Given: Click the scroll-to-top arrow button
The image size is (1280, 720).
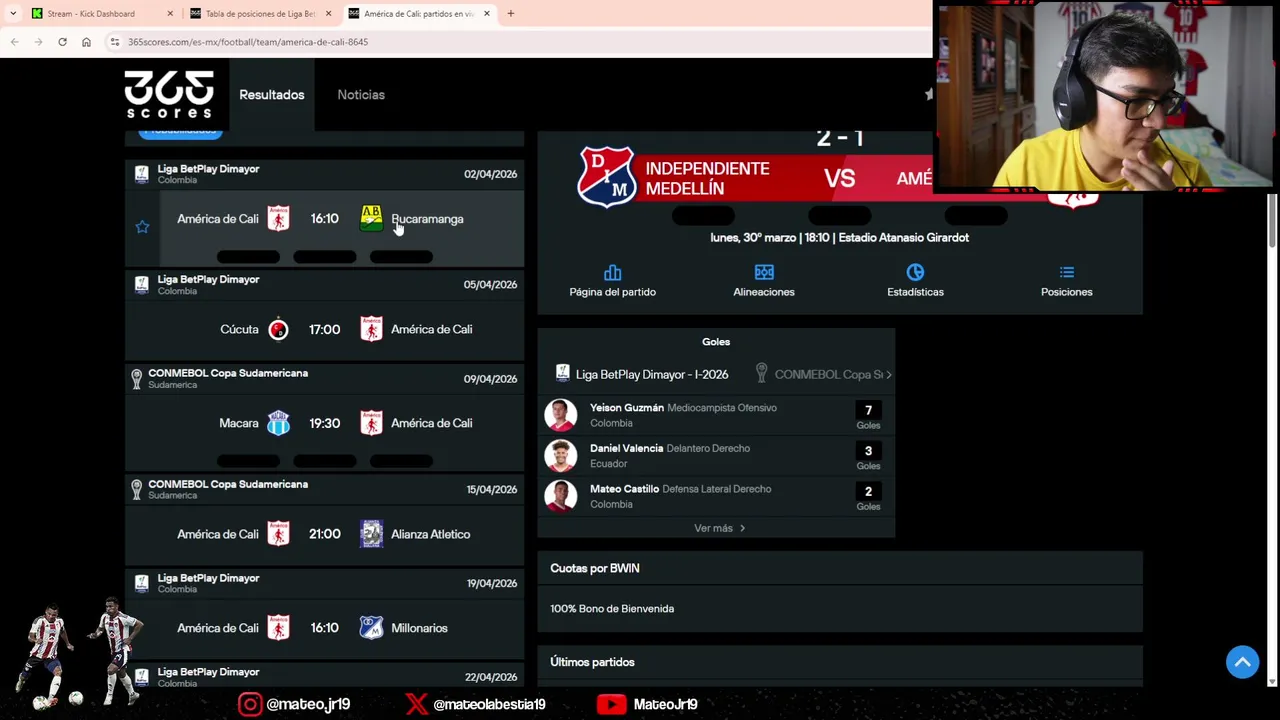Looking at the screenshot, I should pyautogui.click(x=1242, y=662).
